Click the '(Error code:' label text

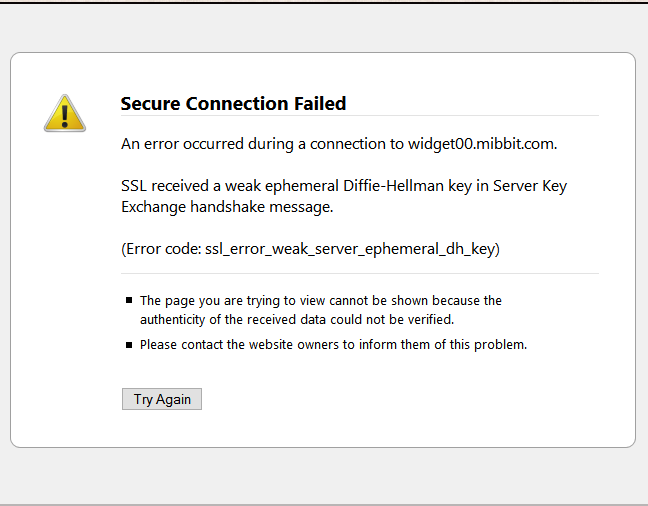click(162, 249)
